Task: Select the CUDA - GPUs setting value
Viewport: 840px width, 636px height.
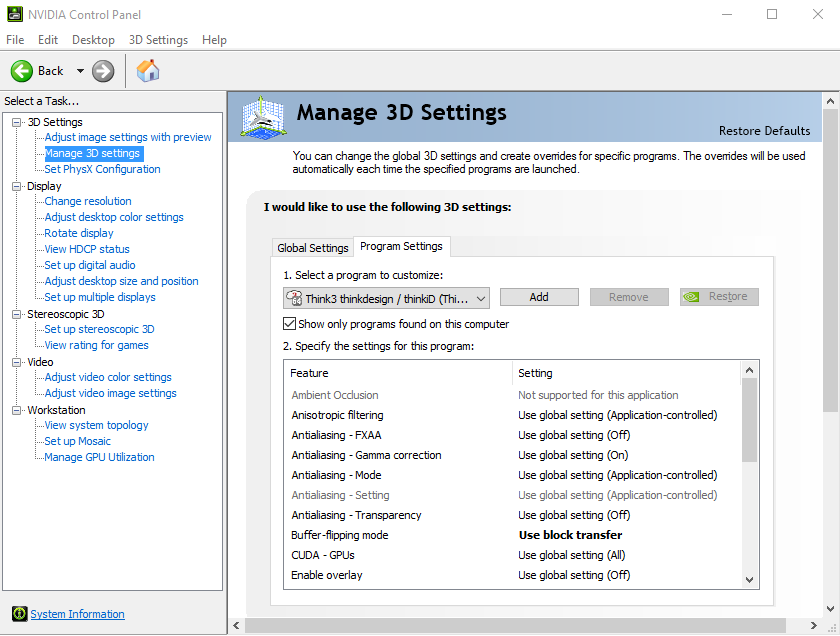Action: (572, 555)
